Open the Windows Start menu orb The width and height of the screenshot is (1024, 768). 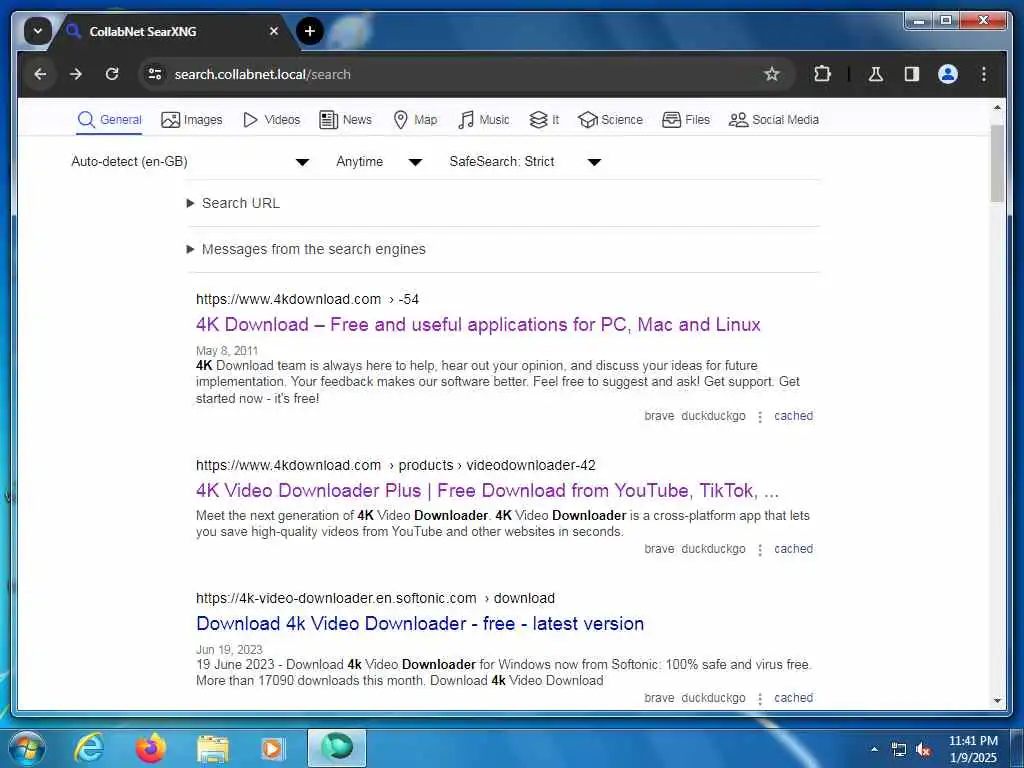click(x=27, y=748)
